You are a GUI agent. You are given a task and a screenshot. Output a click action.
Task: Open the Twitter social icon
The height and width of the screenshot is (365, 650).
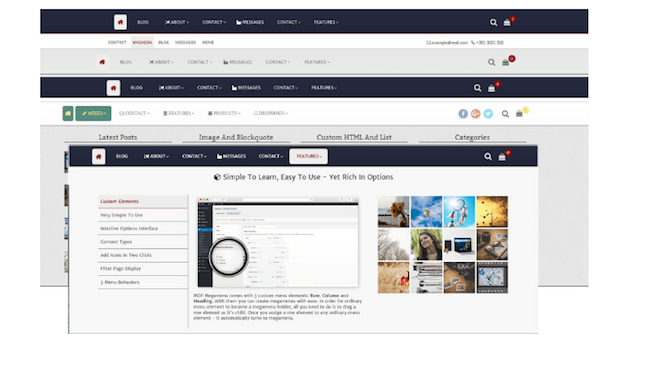(x=488, y=114)
